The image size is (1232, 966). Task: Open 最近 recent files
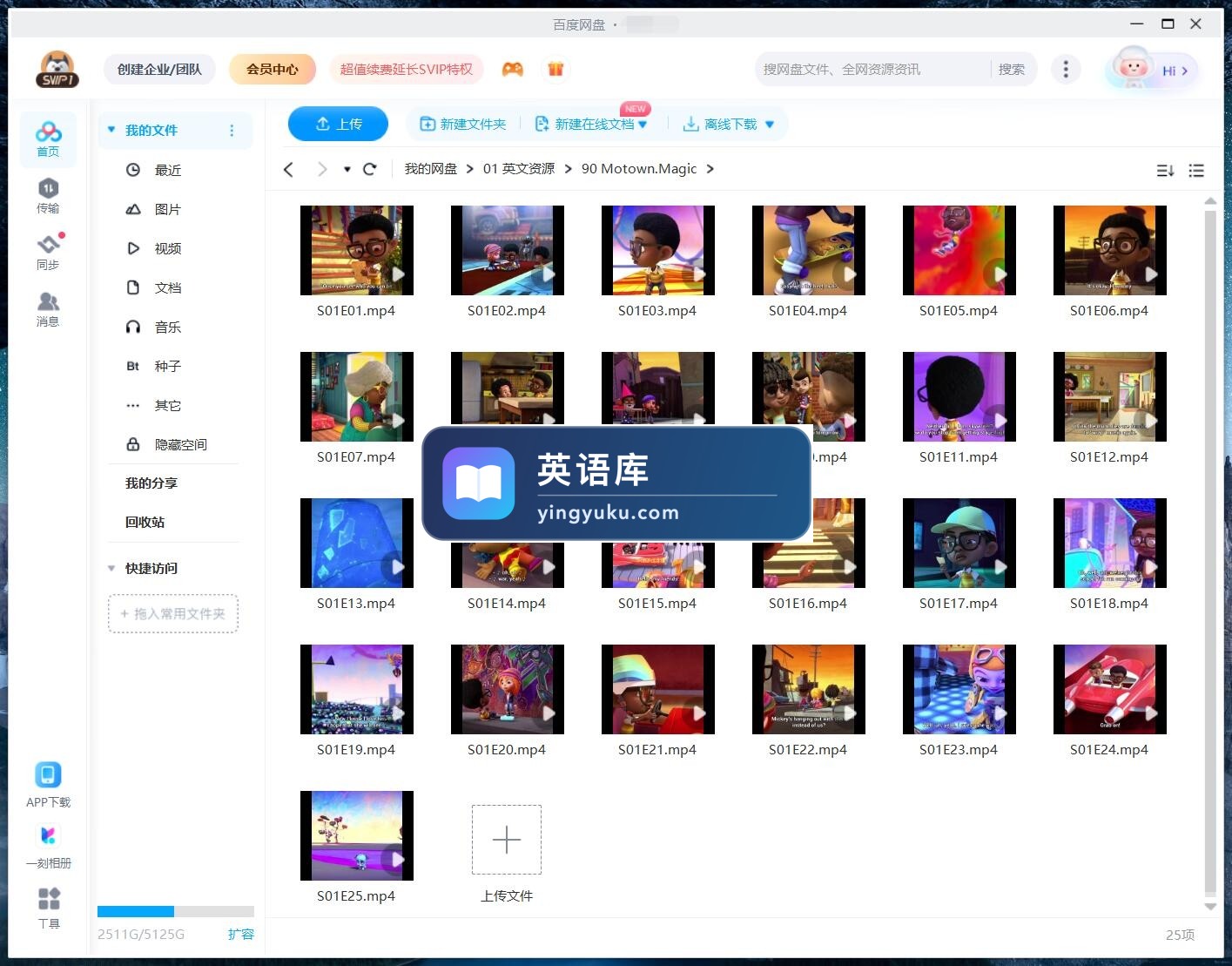(x=168, y=170)
